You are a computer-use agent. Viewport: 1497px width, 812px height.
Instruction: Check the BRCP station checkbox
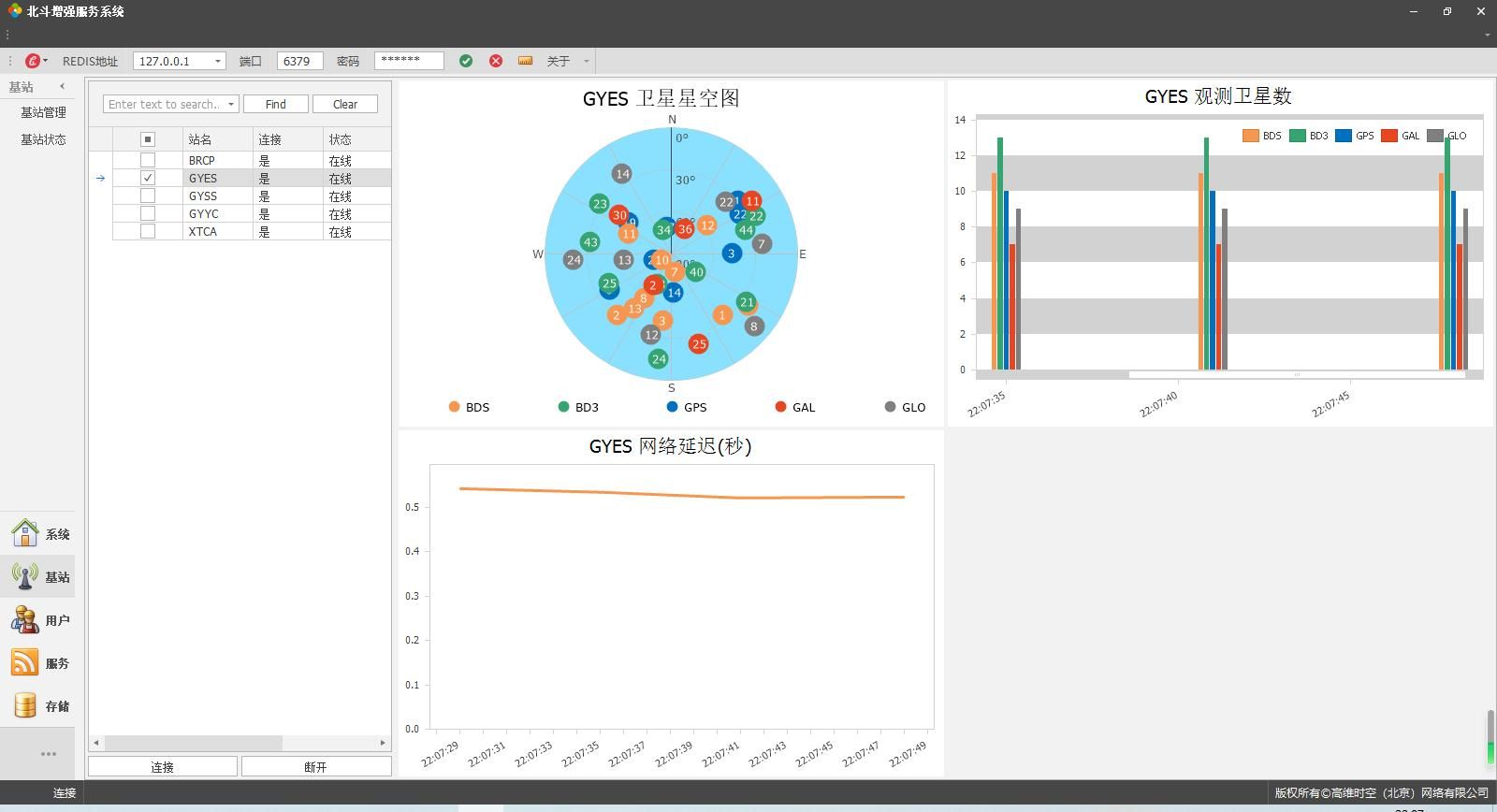(148, 160)
